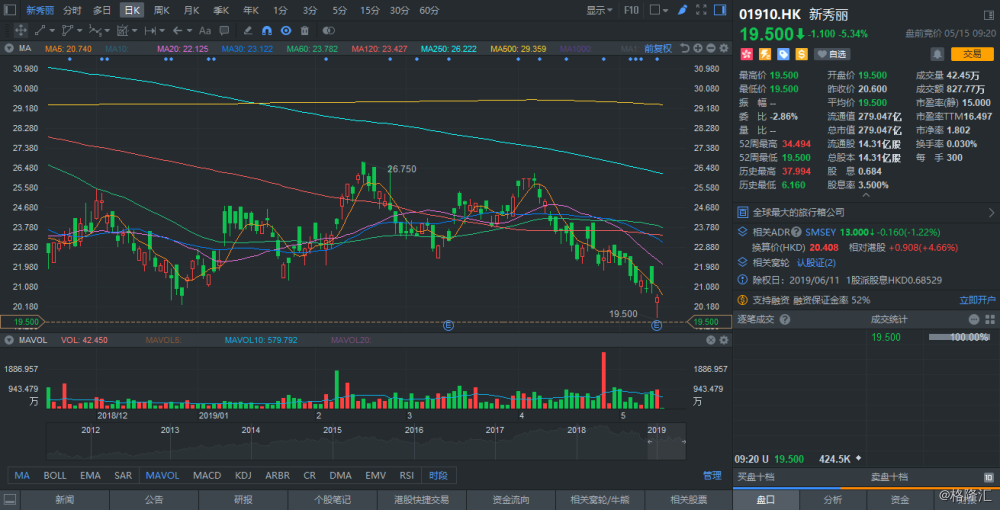The image size is (1000, 510).
Task: Click the trash icon in drawing toolbar
Action: [304, 31]
